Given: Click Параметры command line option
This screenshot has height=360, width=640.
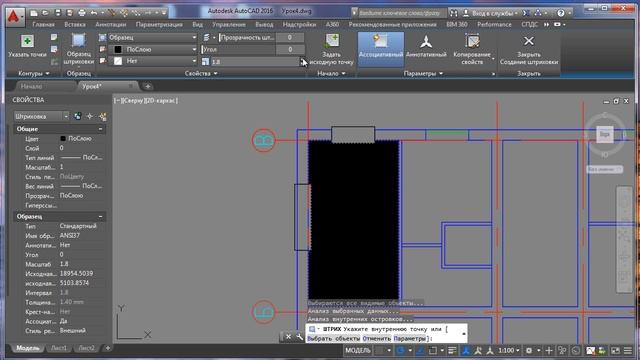Looking at the screenshot, I should coord(409,339).
